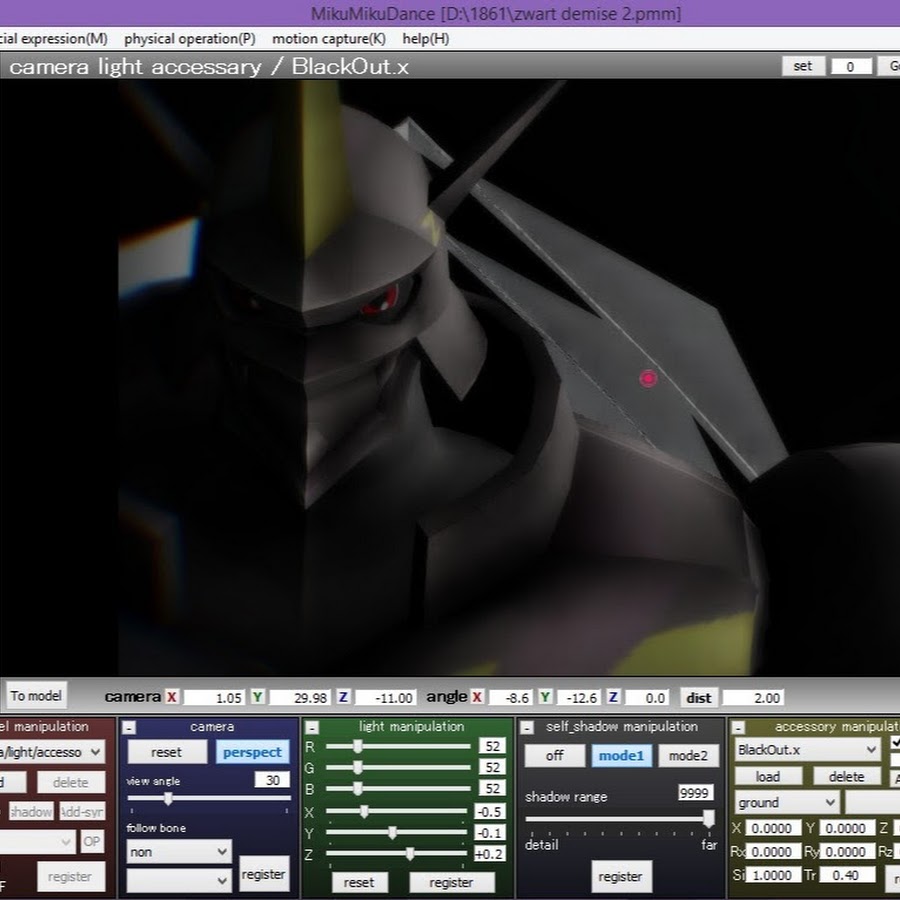Click the accessory Ry rotation field
This screenshot has height=900, width=900.
(847, 851)
